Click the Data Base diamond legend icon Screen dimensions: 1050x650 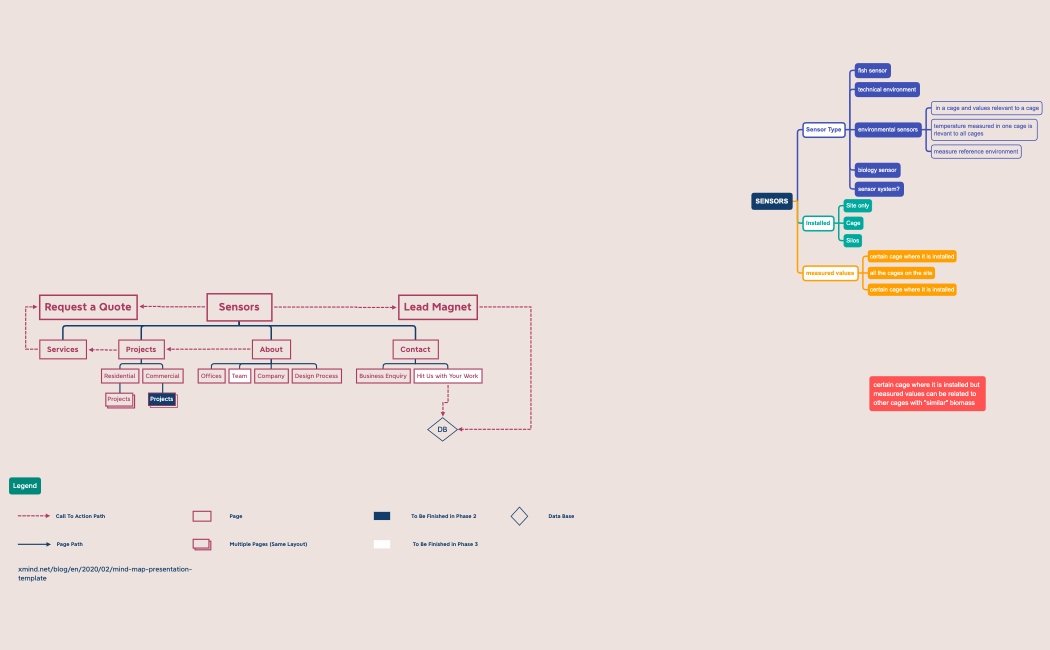pos(519,516)
